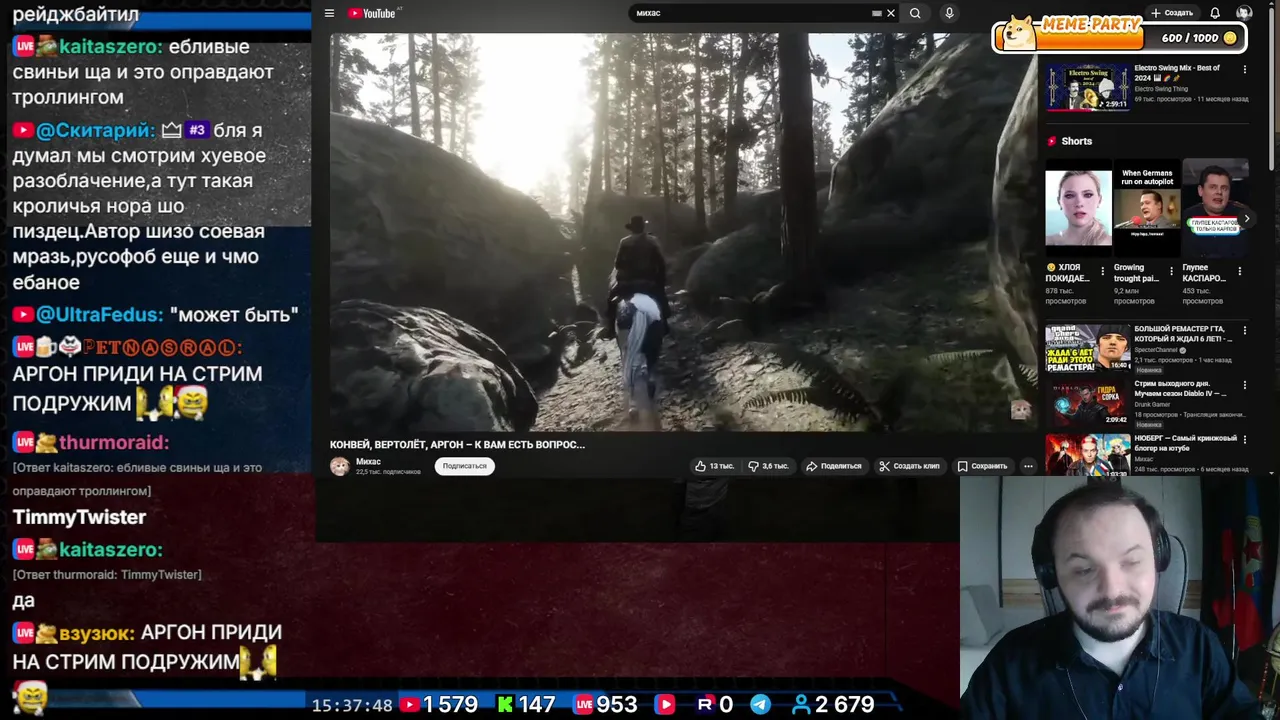Run the search with the magnifier icon
This screenshot has width=1280, height=720.
[x=915, y=13]
